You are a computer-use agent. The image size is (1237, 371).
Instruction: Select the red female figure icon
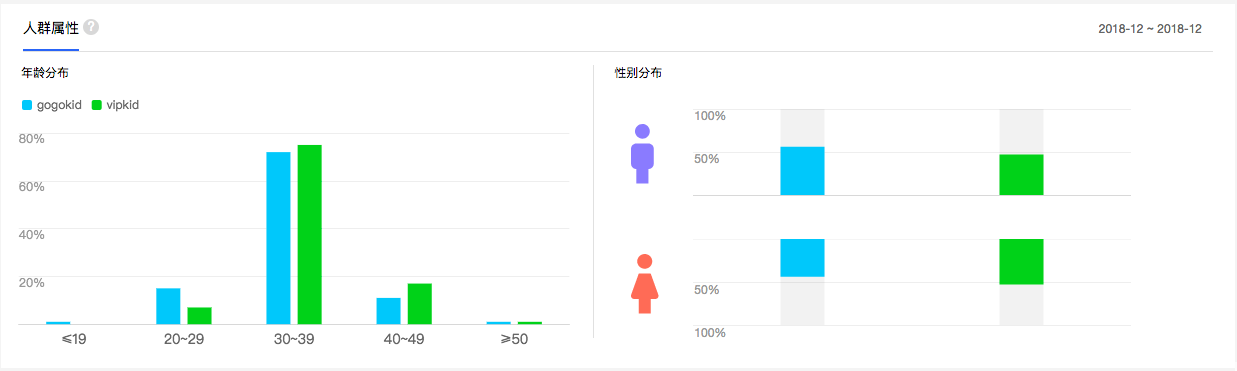click(644, 284)
